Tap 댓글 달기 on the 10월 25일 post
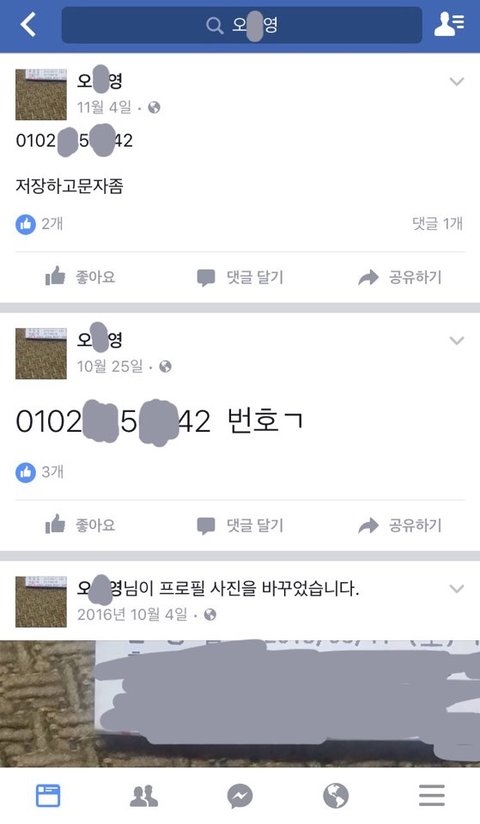Screen dimensions: 480x824 [240, 526]
